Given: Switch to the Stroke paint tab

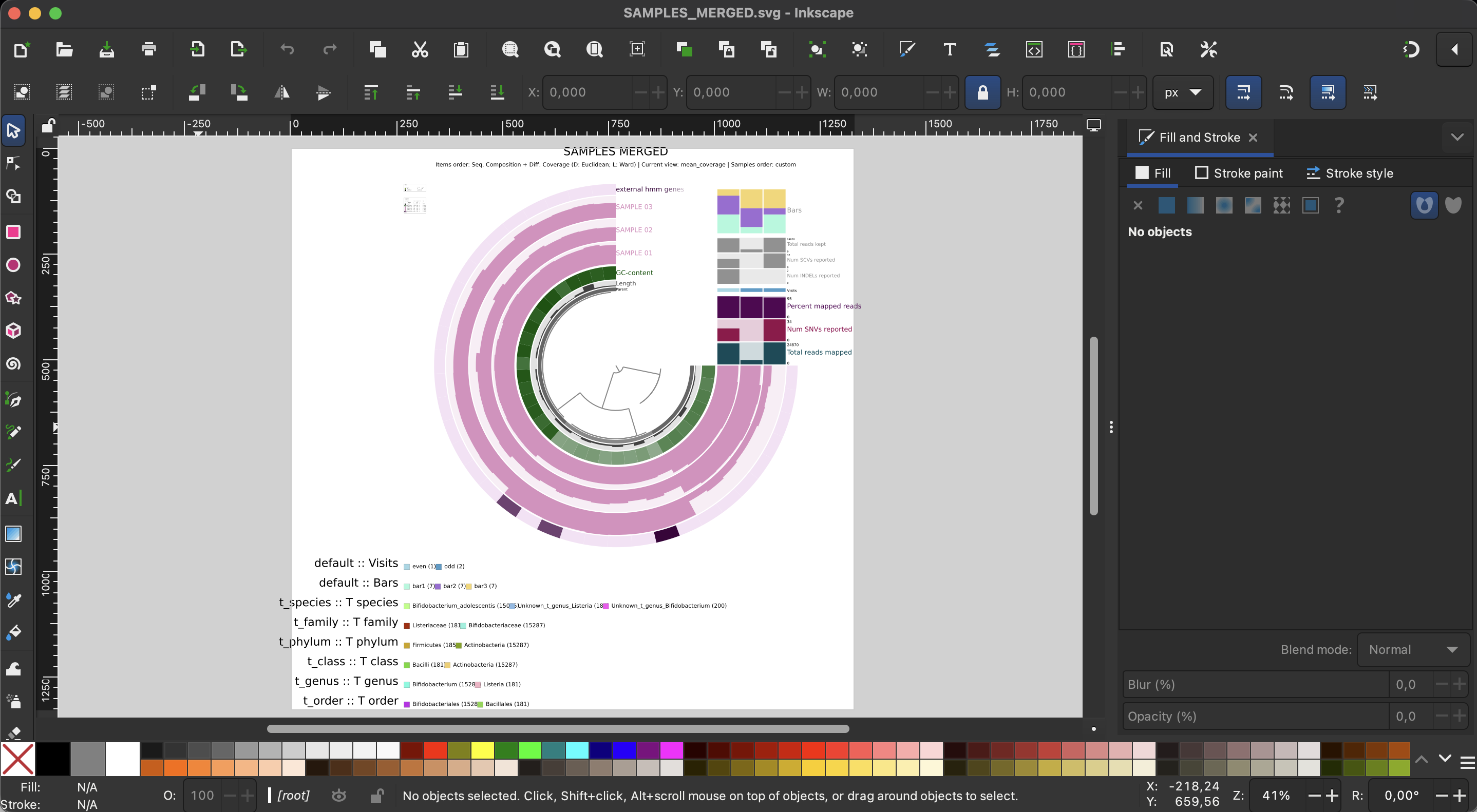Looking at the screenshot, I should coord(1239,173).
